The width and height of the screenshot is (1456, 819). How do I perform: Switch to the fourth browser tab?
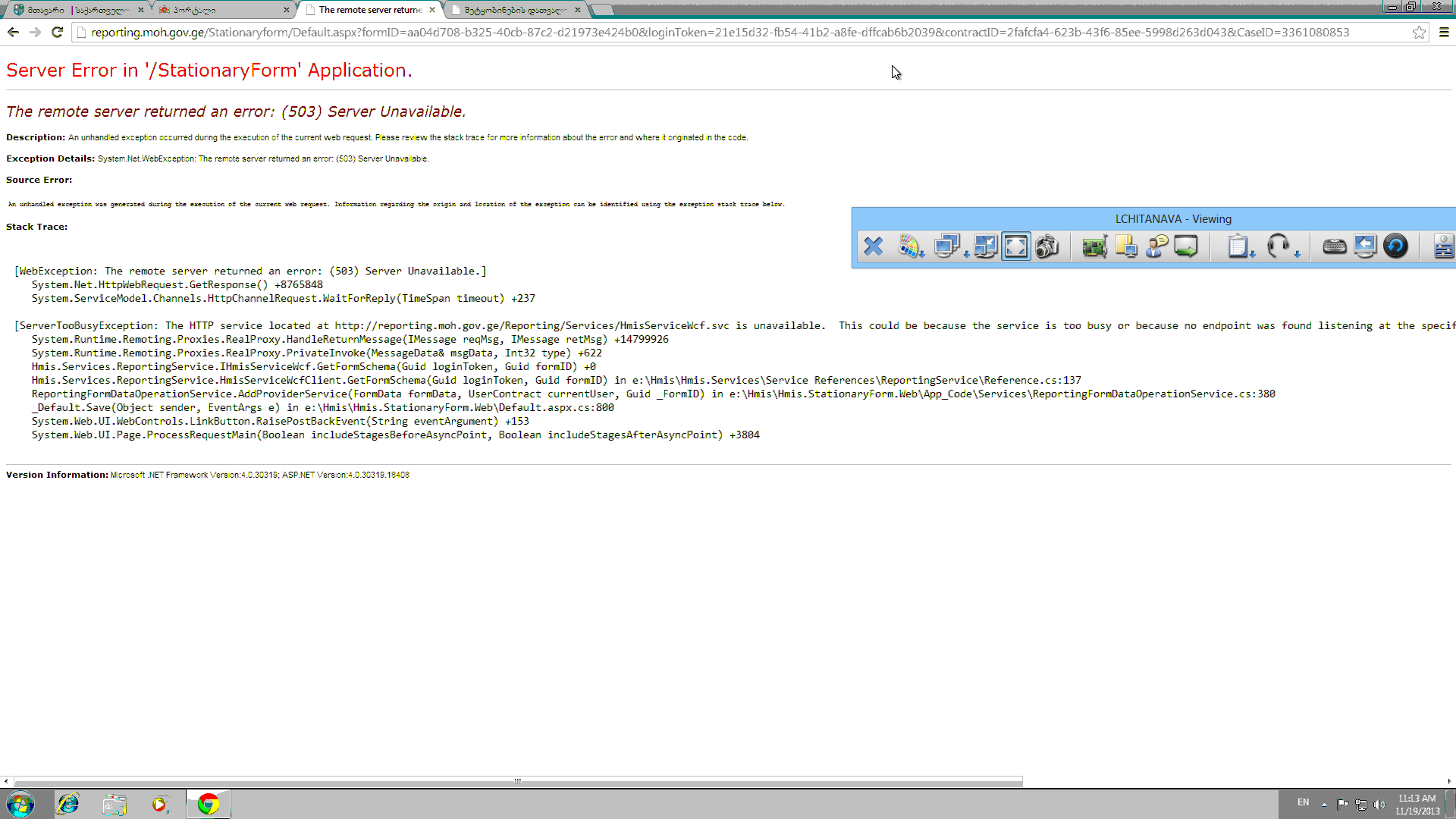click(516, 10)
